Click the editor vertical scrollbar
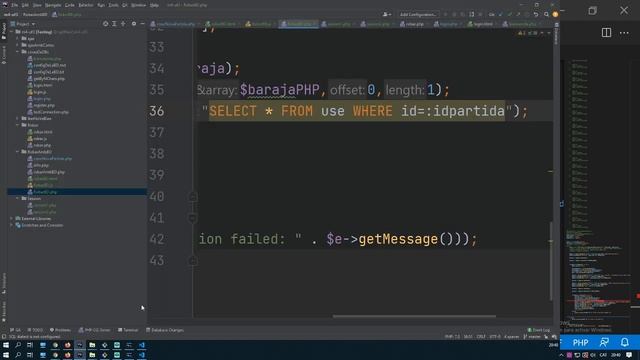The height and width of the screenshot is (360, 640). tap(551, 261)
